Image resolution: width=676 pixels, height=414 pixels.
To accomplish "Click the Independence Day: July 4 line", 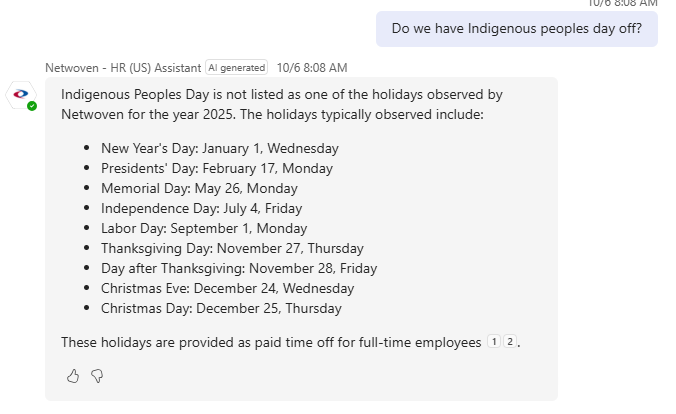I will tap(201, 208).
